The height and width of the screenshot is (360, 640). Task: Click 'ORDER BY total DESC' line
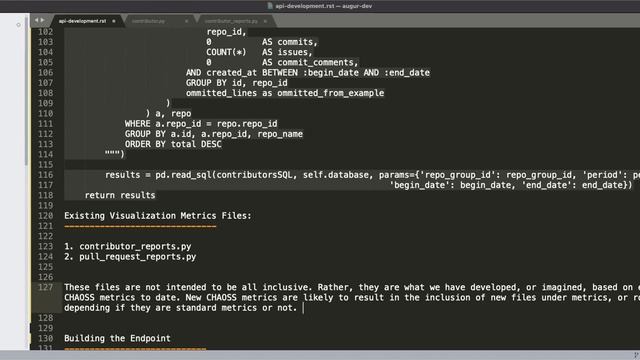pos(173,144)
